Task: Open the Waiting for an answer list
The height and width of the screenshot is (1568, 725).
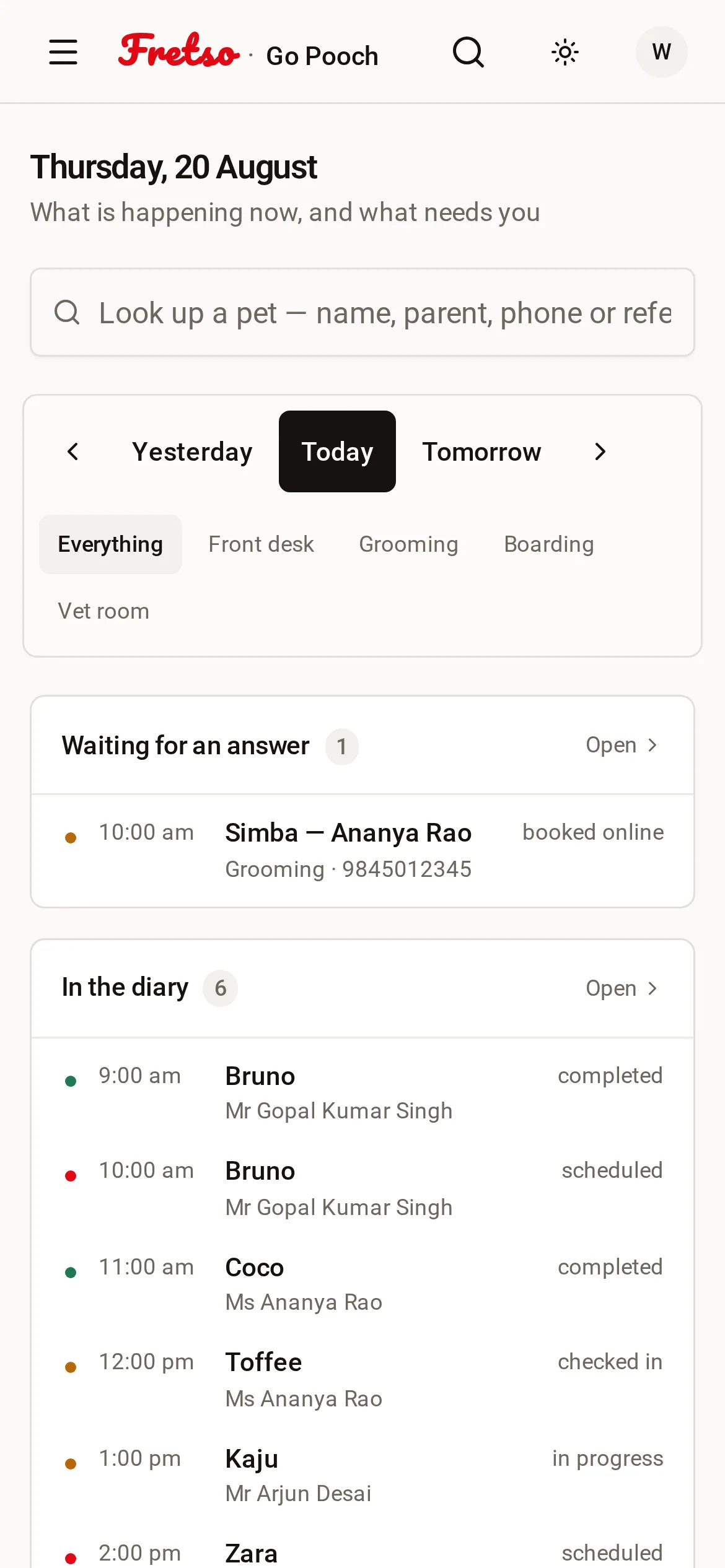Action: pyautogui.click(x=622, y=745)
